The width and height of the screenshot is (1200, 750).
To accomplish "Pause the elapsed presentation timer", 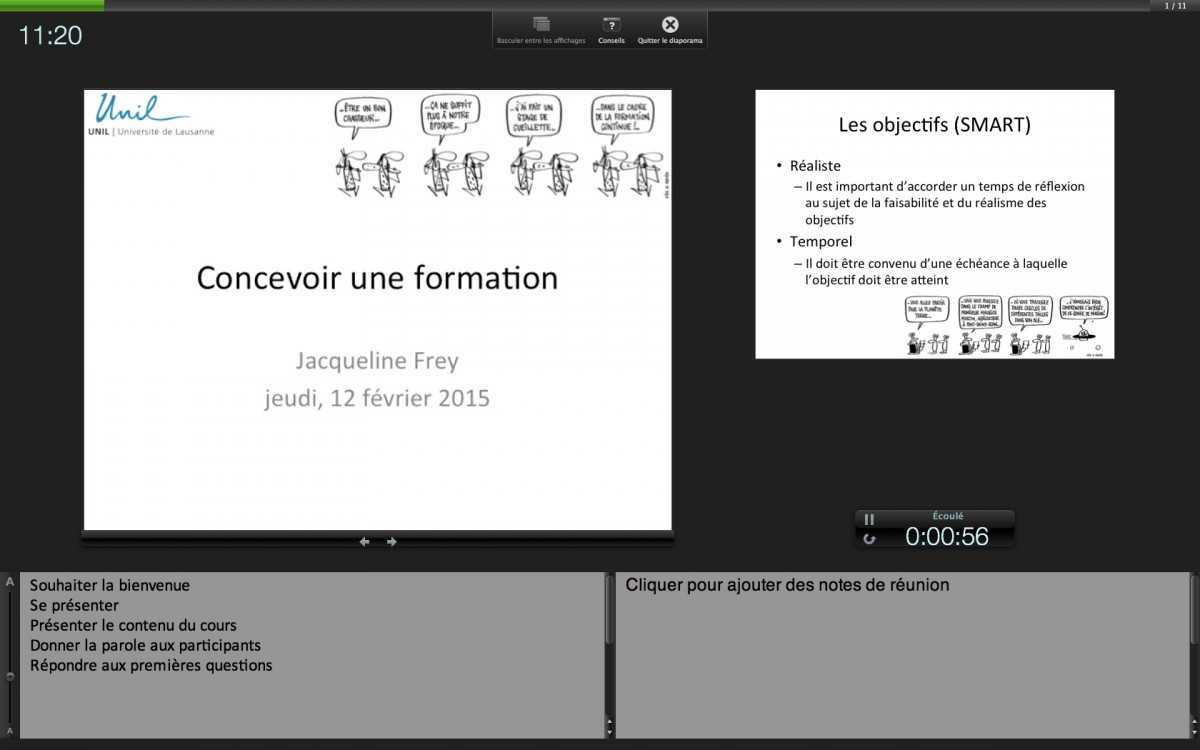I will (x=869, y=519).
